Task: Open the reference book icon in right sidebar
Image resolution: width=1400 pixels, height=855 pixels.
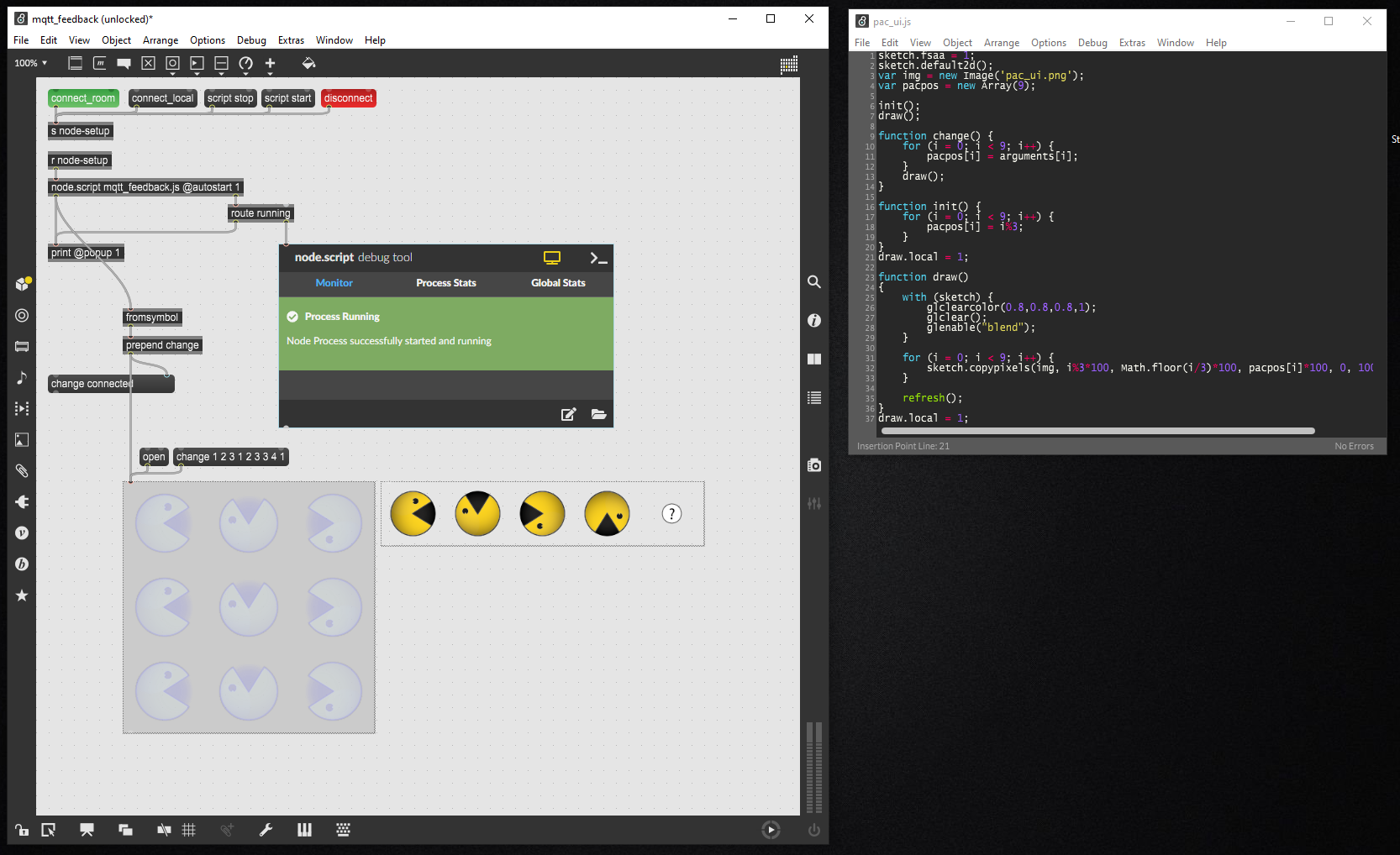Action: [814, 359]
